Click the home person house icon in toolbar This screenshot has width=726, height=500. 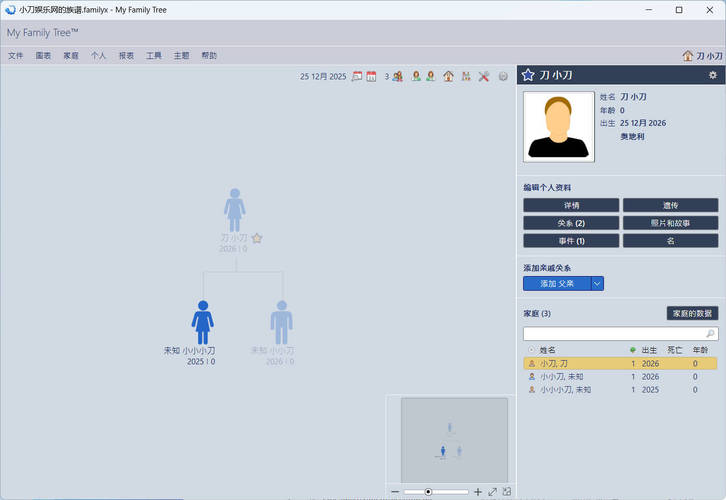tap(448, 76)
